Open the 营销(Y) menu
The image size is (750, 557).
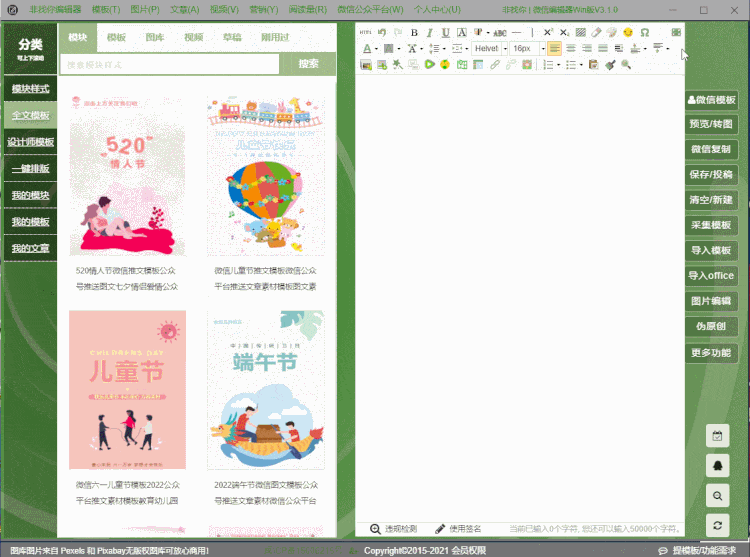[264, 10]
